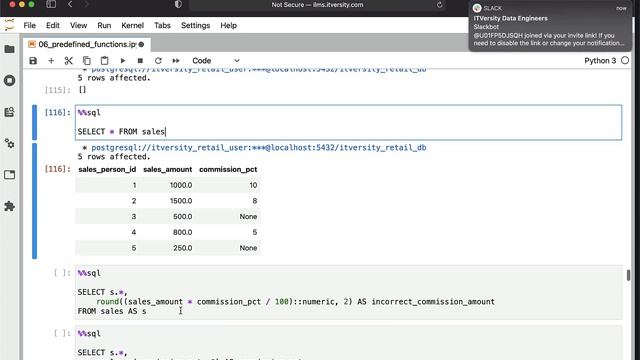Click the 1500.0 sales amount cell

(181, 201)
